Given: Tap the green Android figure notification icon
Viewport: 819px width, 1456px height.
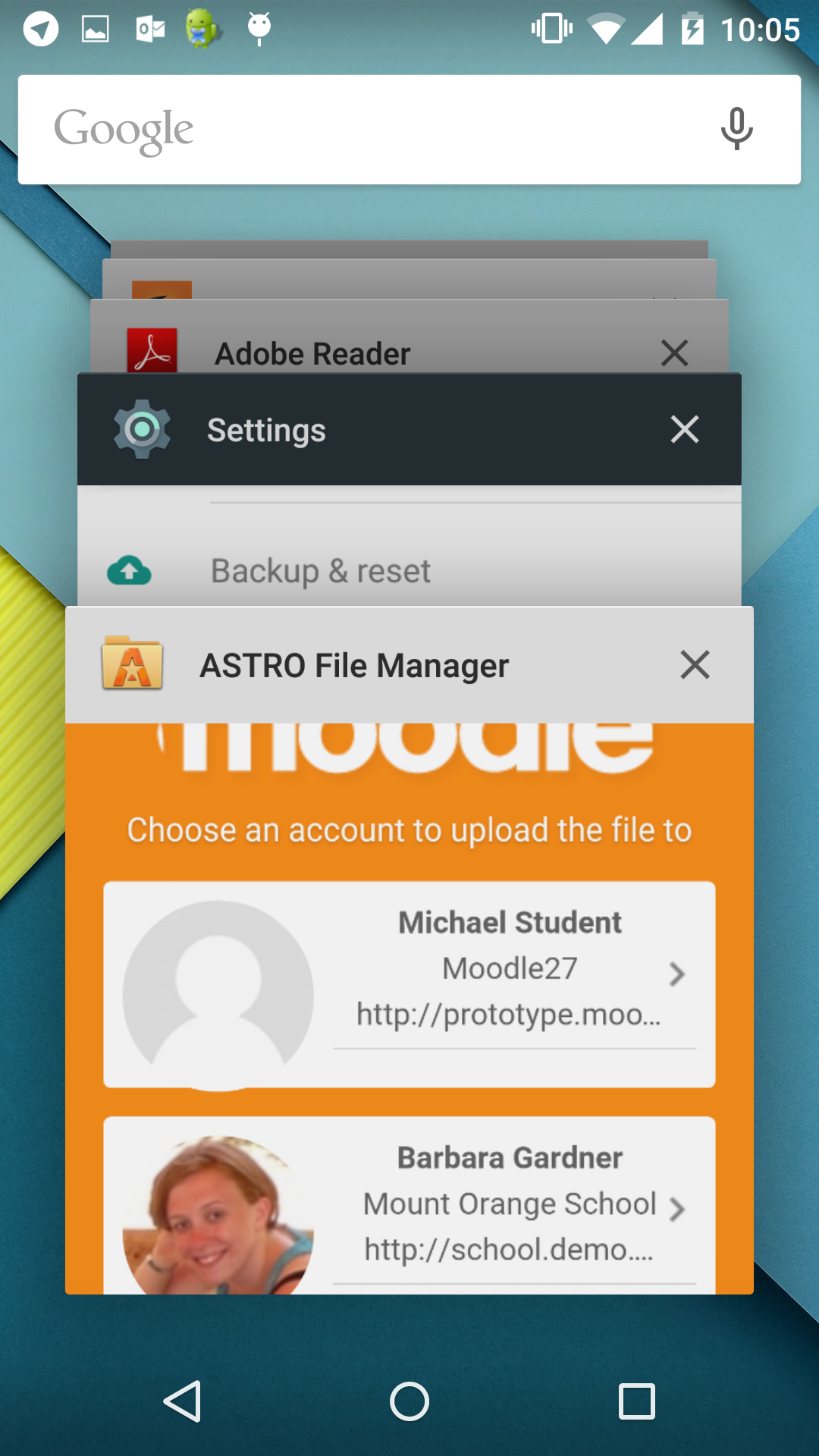Looking at the screenshot, I should 202,29.
